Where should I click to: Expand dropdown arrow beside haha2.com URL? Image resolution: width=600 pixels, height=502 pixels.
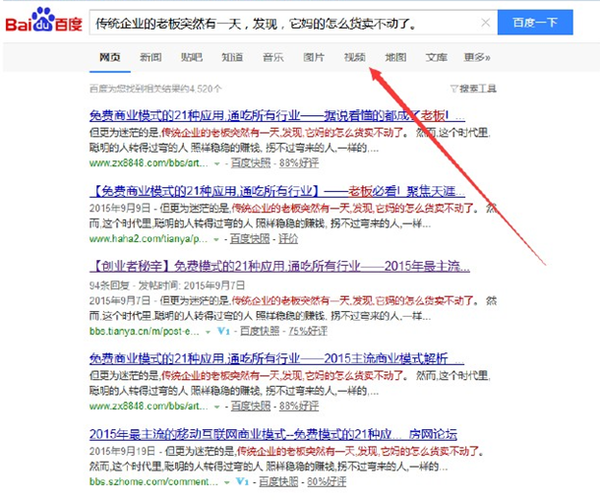[x=216, y=240]
